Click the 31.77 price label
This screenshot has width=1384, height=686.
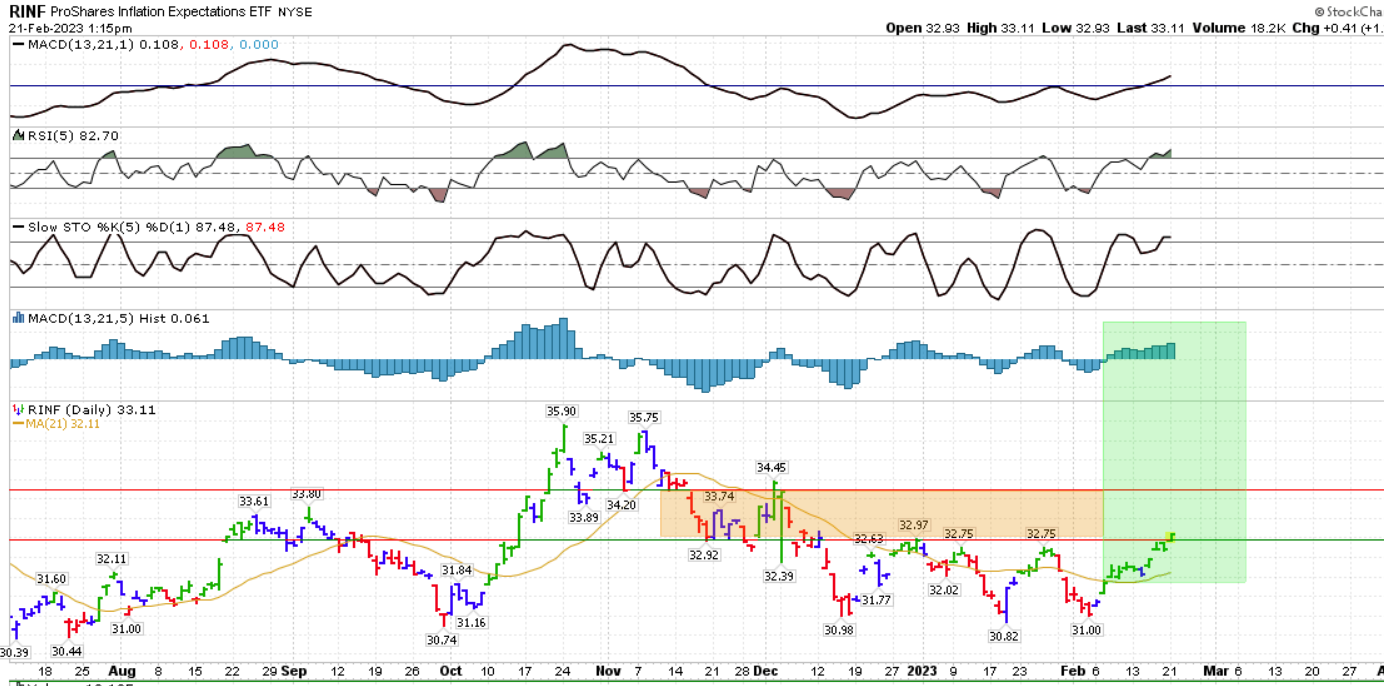[876, 600]
